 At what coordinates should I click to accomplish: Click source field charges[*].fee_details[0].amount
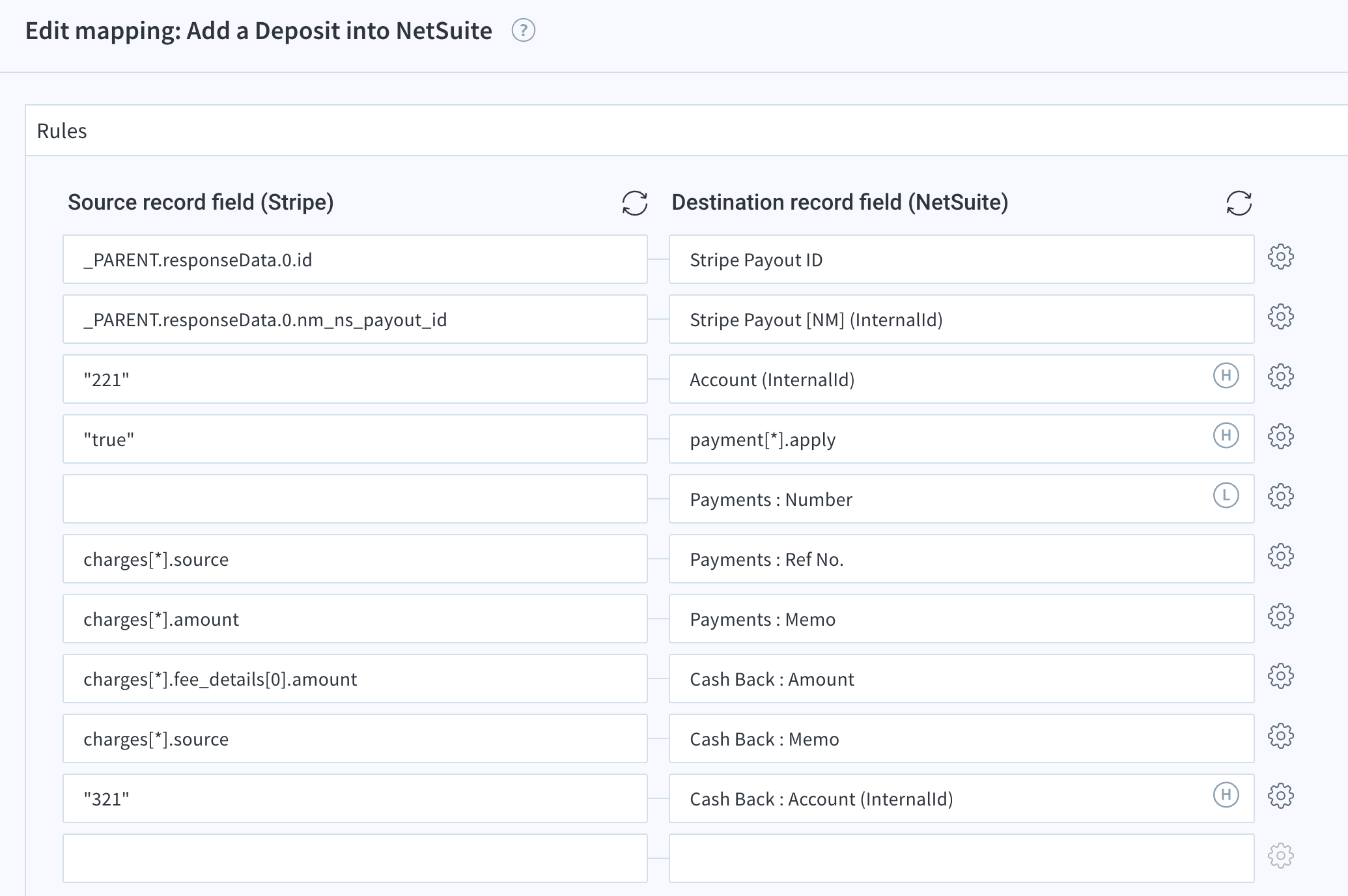(355, 679)
